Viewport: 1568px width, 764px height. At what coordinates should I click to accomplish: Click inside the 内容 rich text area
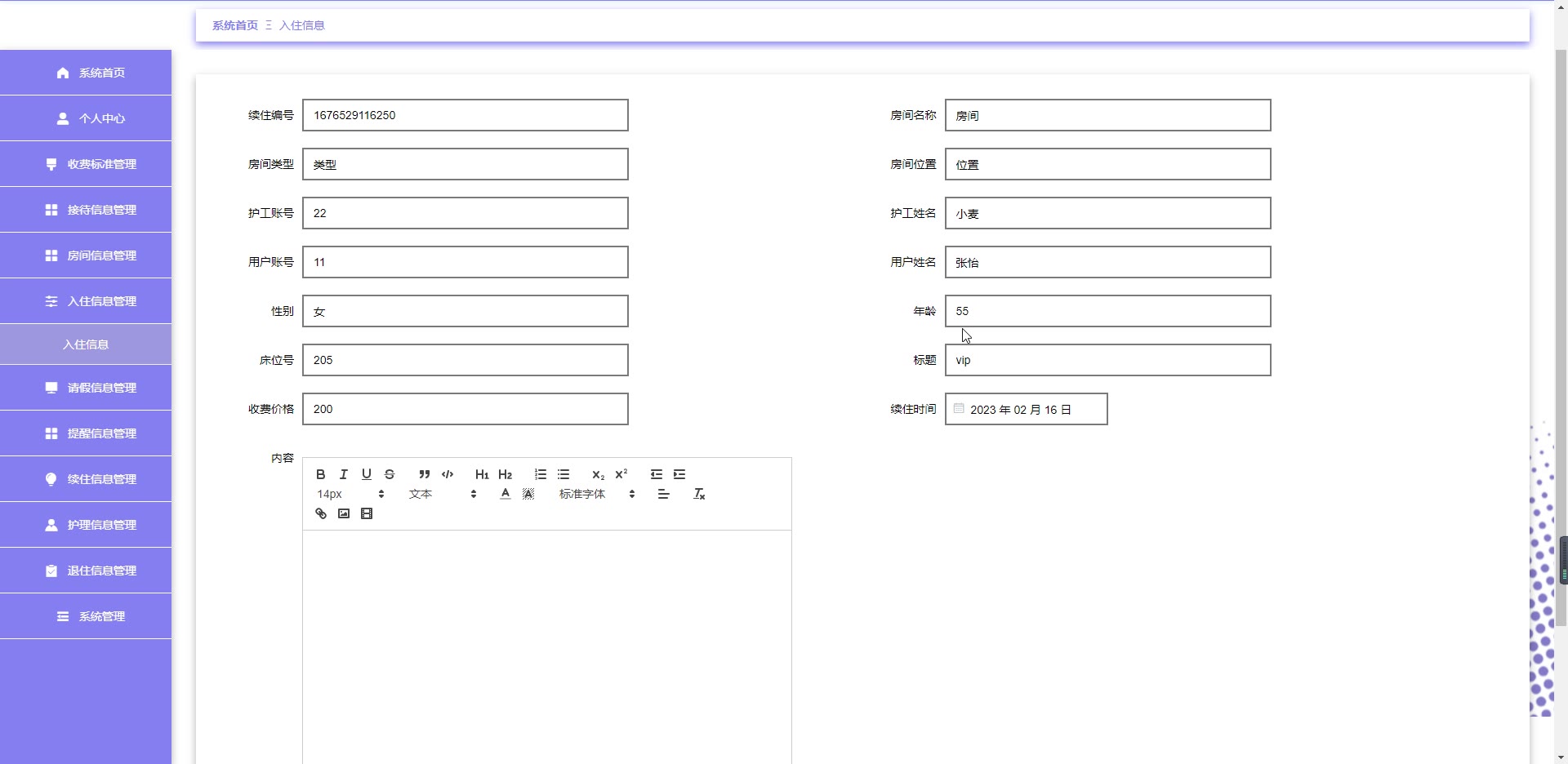point(547,646)
